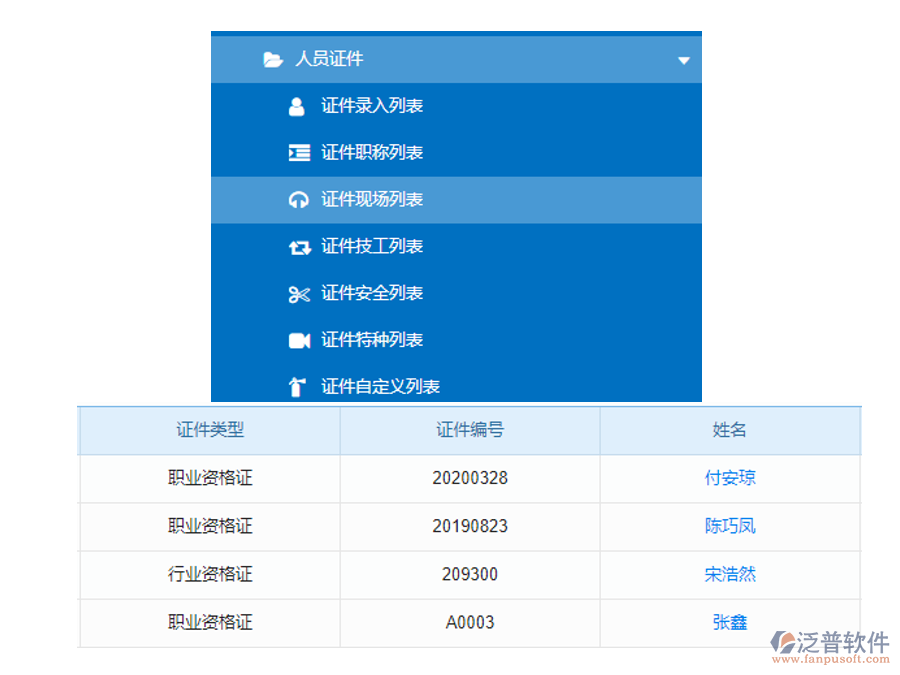Click the 姓名 column header
Image resolution: width=900 pixels, height=675 pixels.
click(730, 430)
